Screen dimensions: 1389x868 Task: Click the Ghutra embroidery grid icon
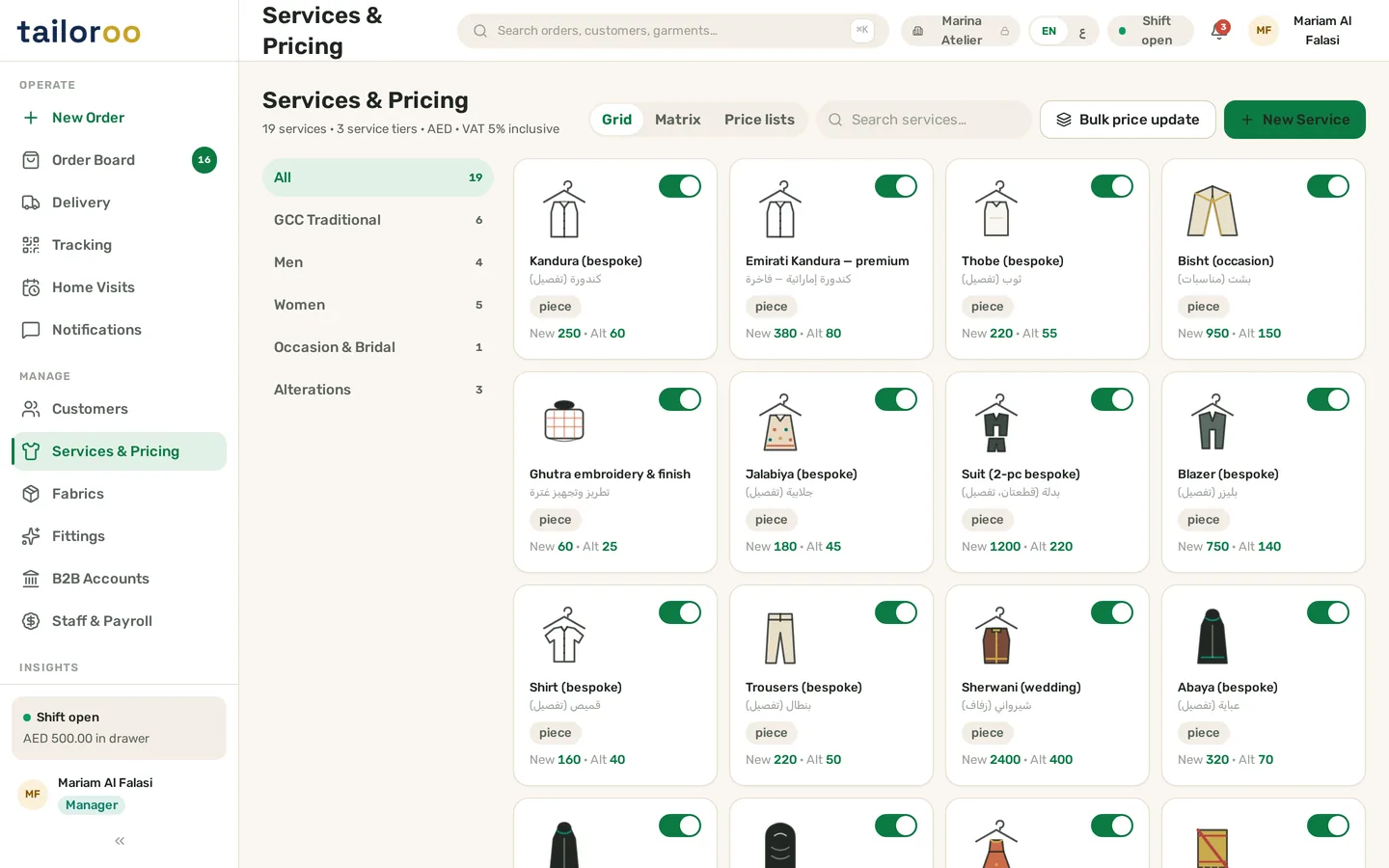[x=564, y=421]
